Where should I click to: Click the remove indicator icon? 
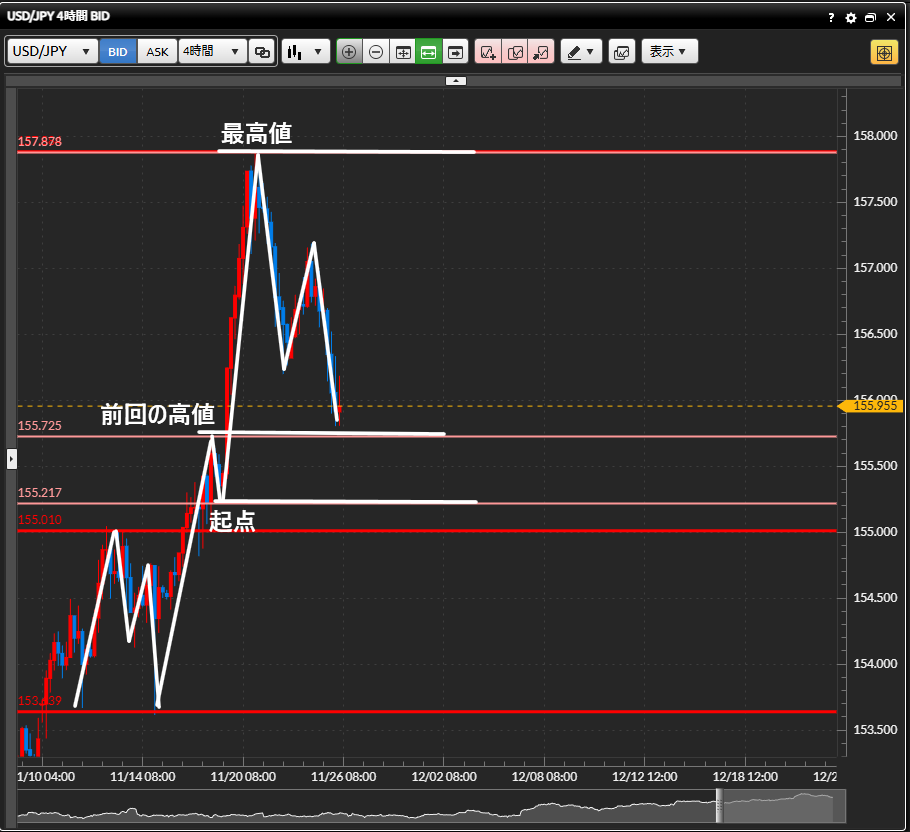(x=541, y=52)
